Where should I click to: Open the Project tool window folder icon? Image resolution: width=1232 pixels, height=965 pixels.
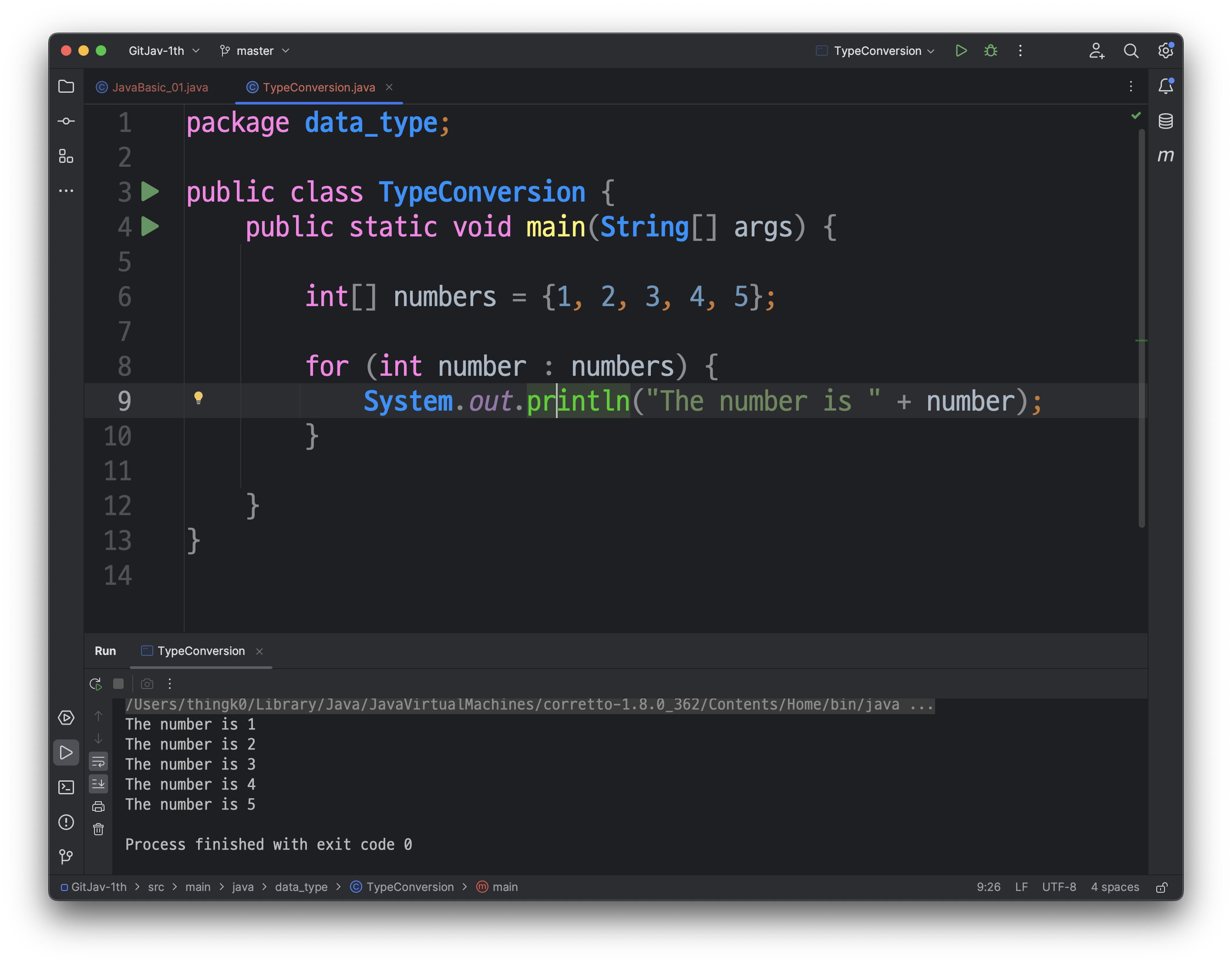tap(66, 87)
